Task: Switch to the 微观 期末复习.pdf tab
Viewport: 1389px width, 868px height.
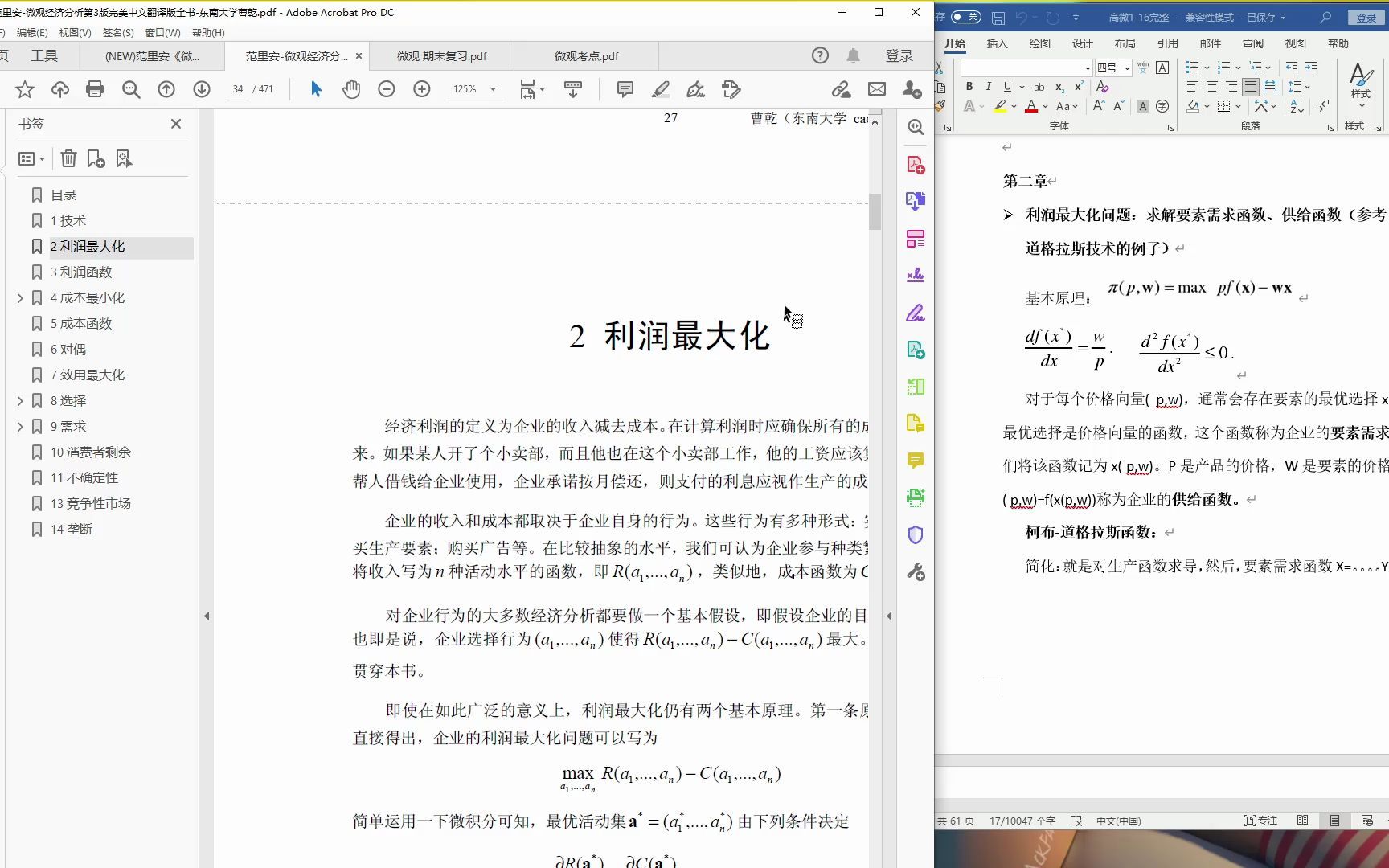Action: [441, 56]
